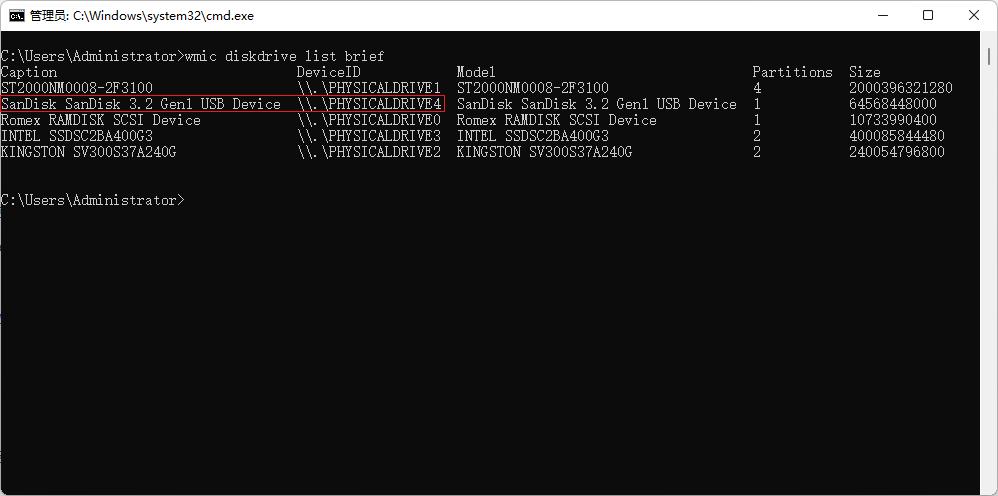Click the INTEL SSDSC2BA400G3 model entry
The height and width of the screenshot is (496, 998).
coord(532,136)
